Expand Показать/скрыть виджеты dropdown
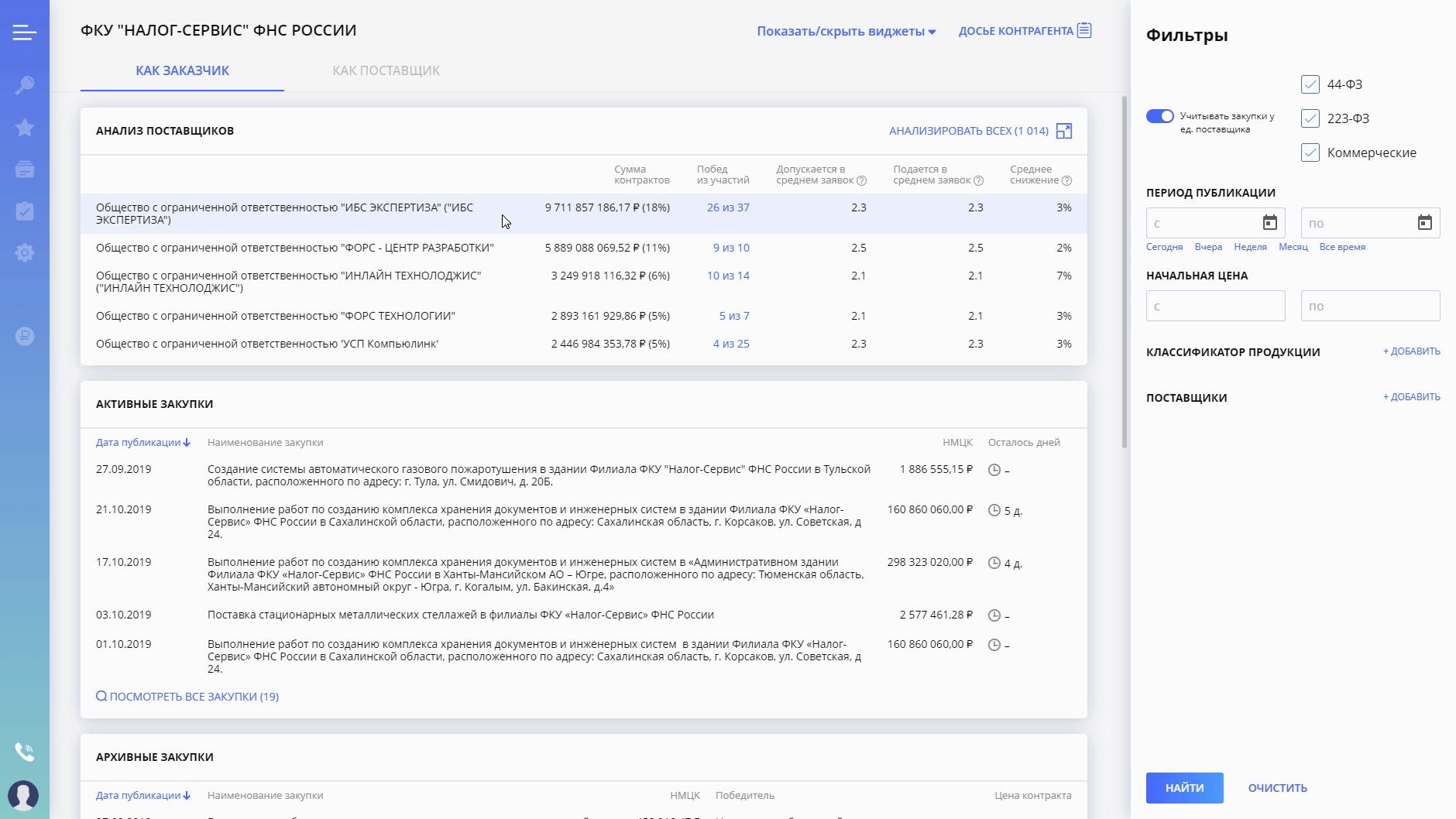This screenshot has width=1456, height=819. tap(846, 31)
